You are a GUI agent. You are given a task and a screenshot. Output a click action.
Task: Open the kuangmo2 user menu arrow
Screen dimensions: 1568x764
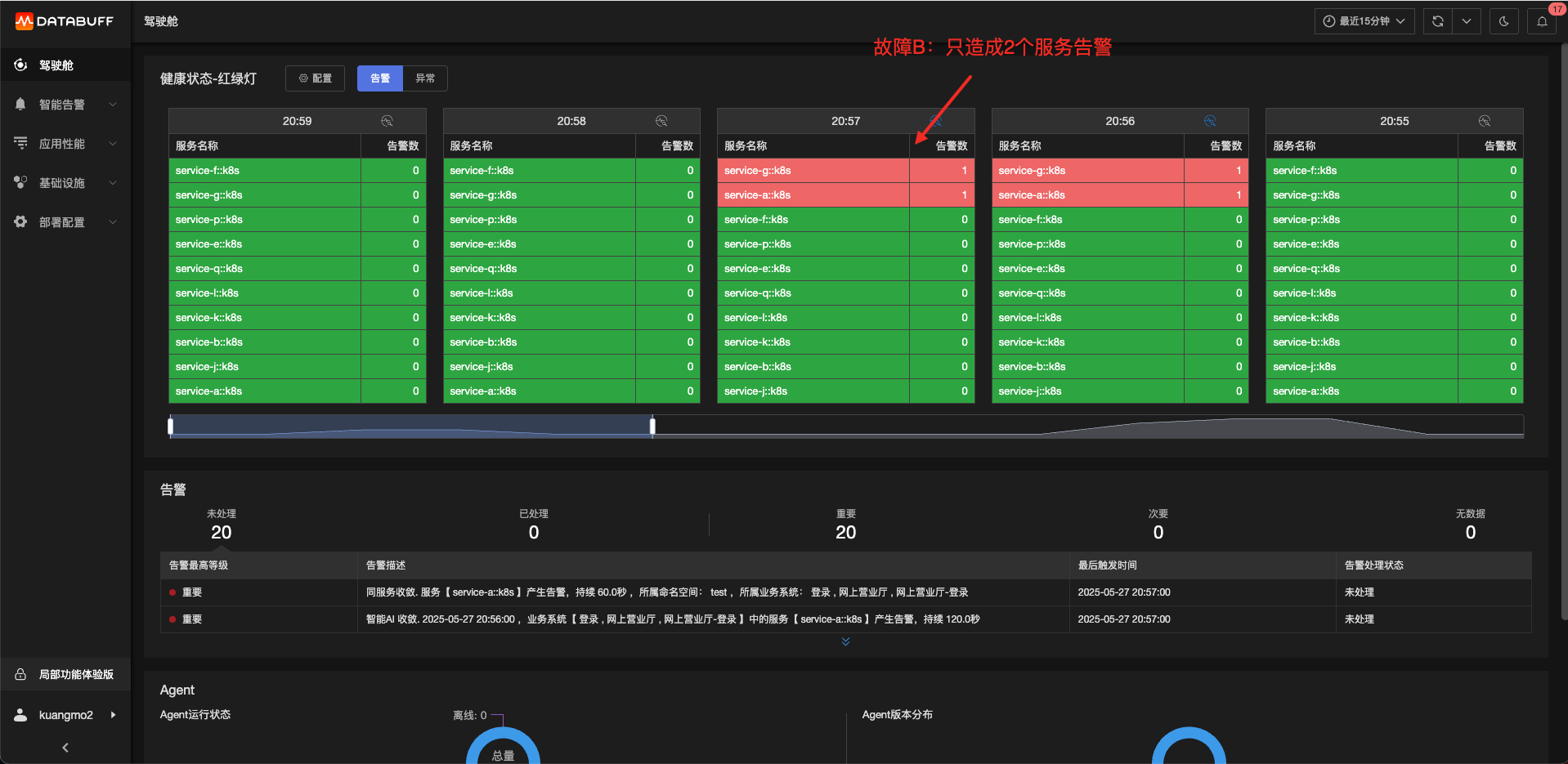pyautogui.click(x=113, y=715)
